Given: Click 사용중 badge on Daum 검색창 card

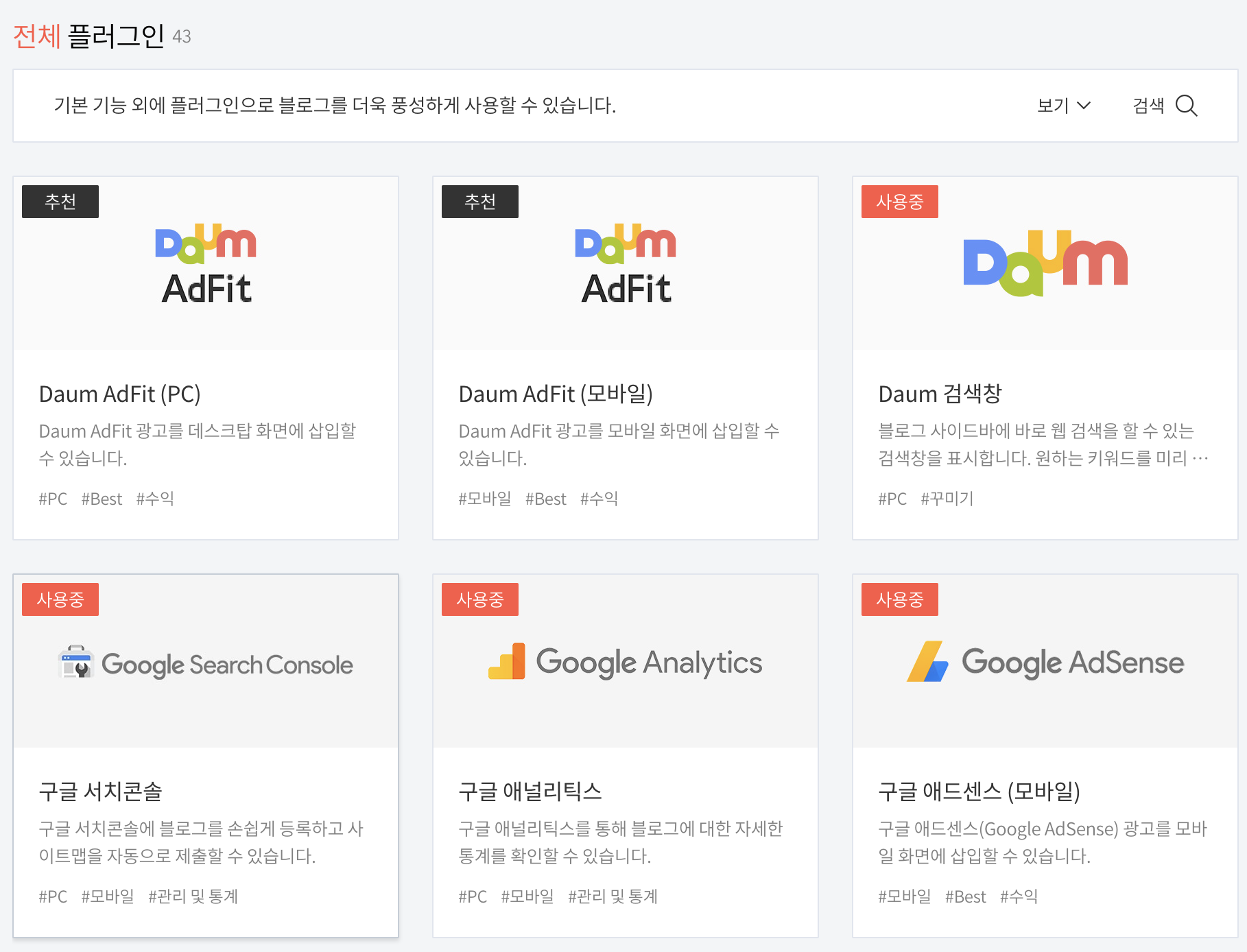Looking at the screenshot, I should [900, 202].
